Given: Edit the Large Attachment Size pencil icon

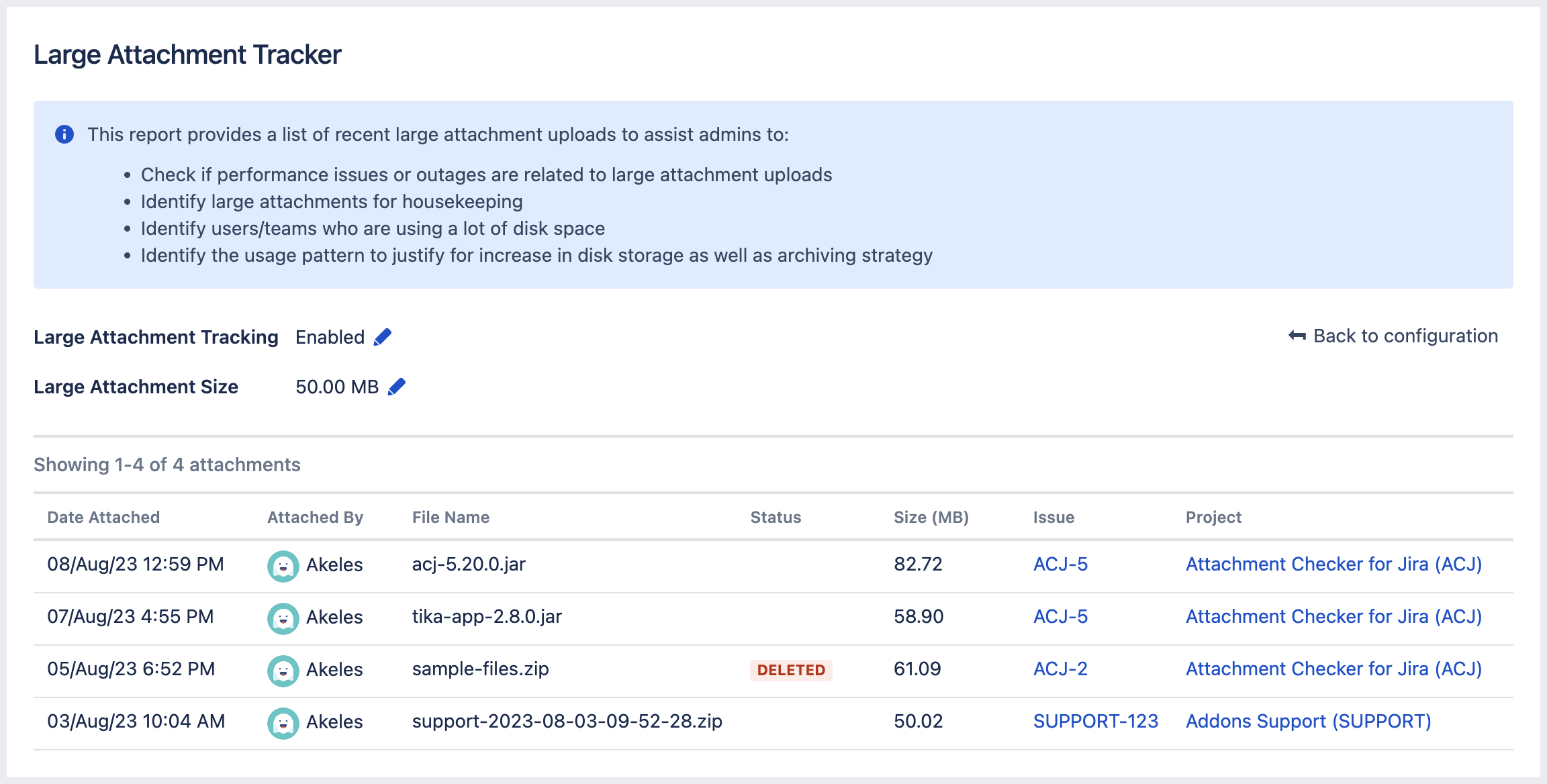Looking at the screenshot, I should coord(397,387).
